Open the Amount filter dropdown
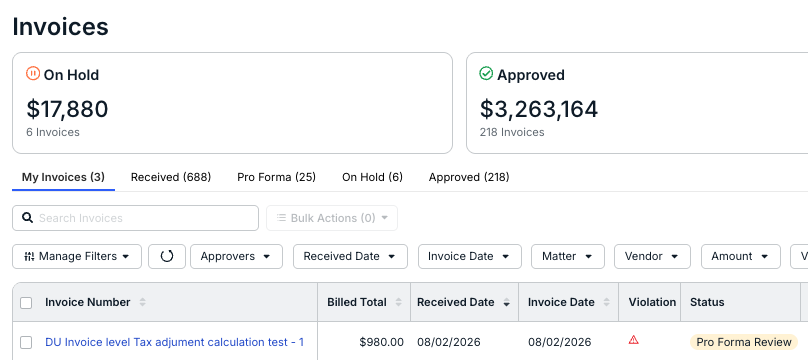The width and height of the screenshot is (808, 360). click(741, 256)
